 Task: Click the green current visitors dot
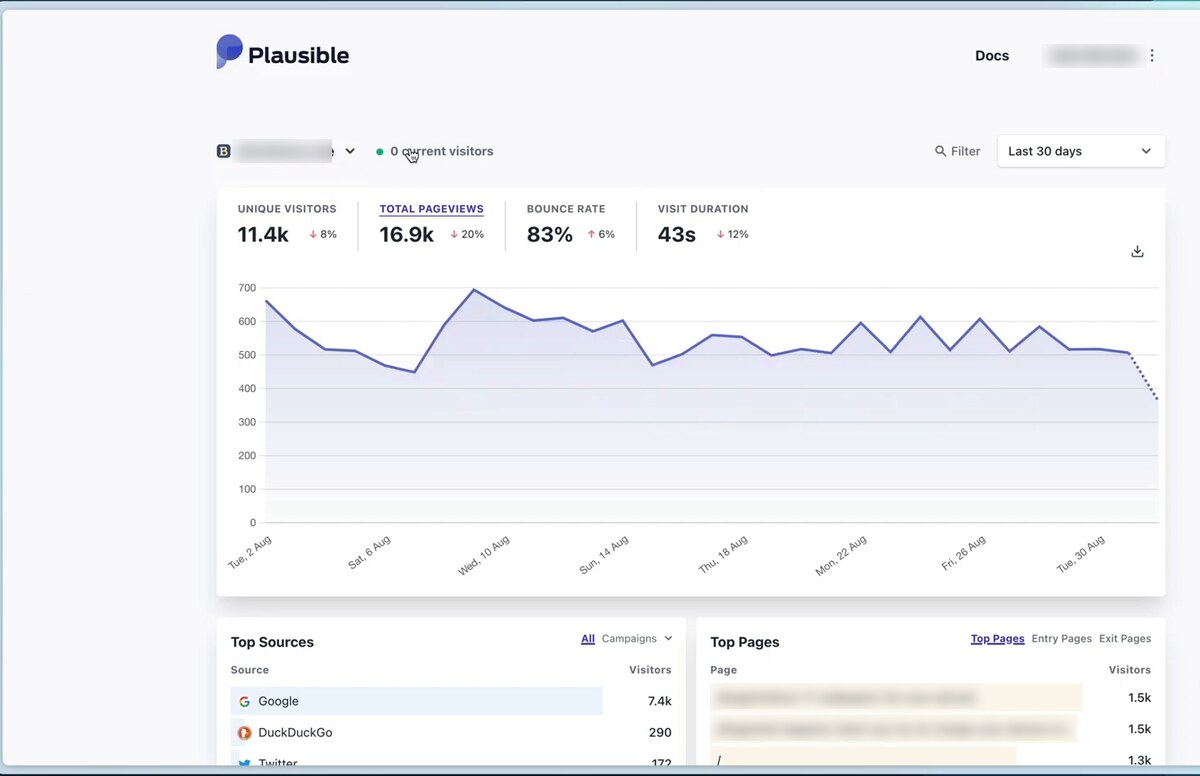380,152
